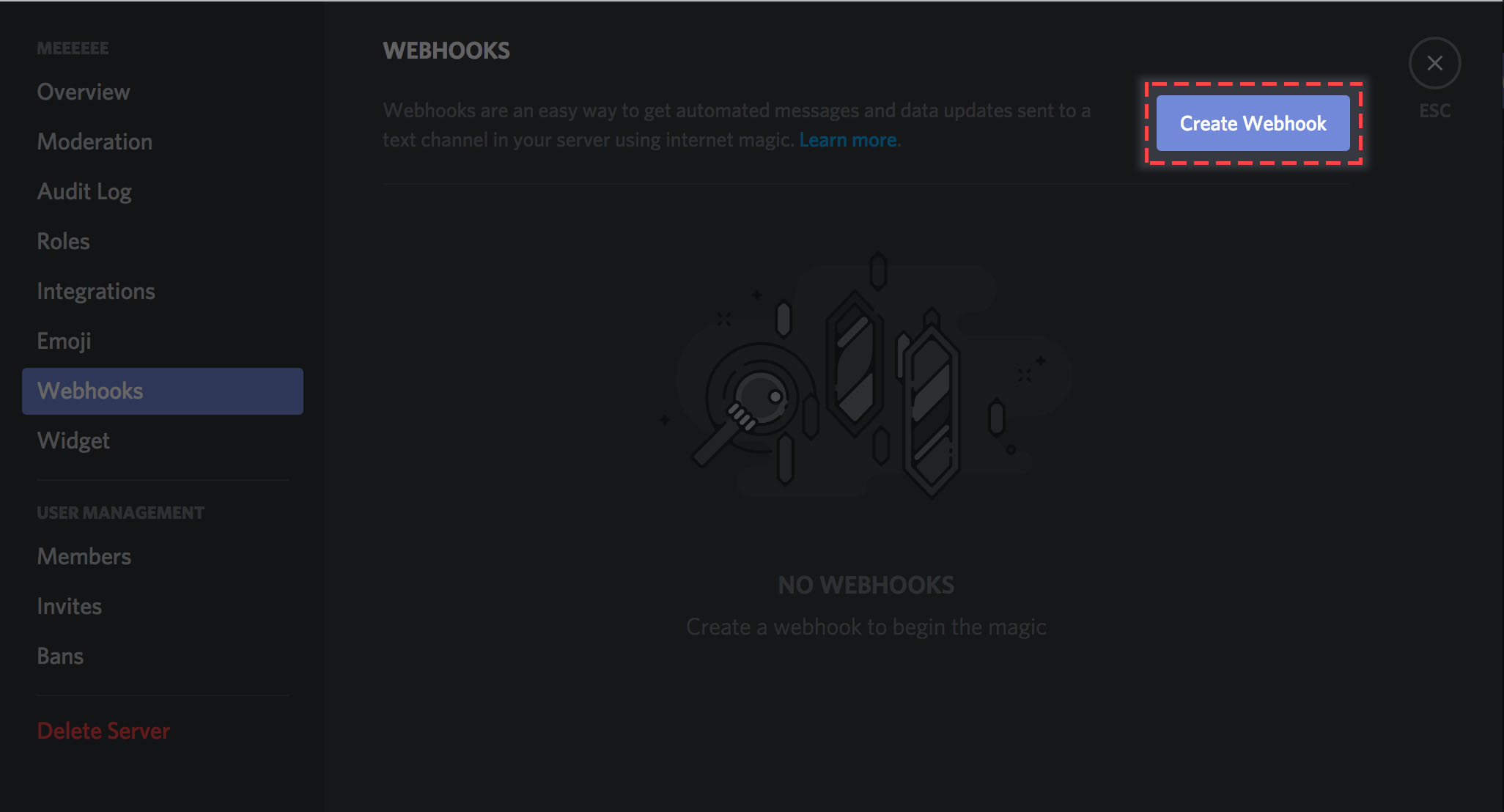Click the Widget settings icon

(72, 440)
